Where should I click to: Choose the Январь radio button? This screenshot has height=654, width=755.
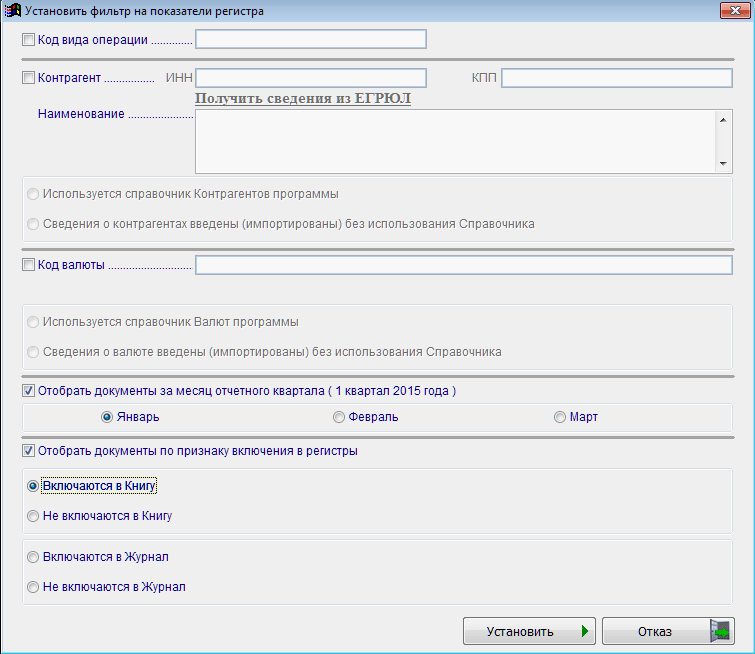pyautogui.click(x=107, y=417)
